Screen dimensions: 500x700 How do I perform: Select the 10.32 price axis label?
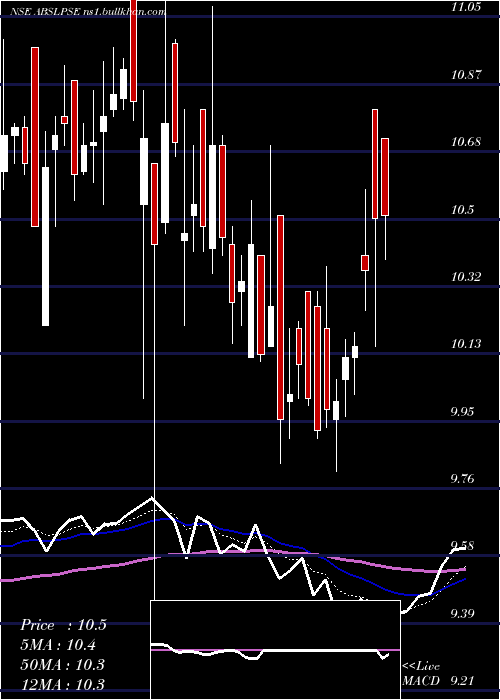(466, 277)
